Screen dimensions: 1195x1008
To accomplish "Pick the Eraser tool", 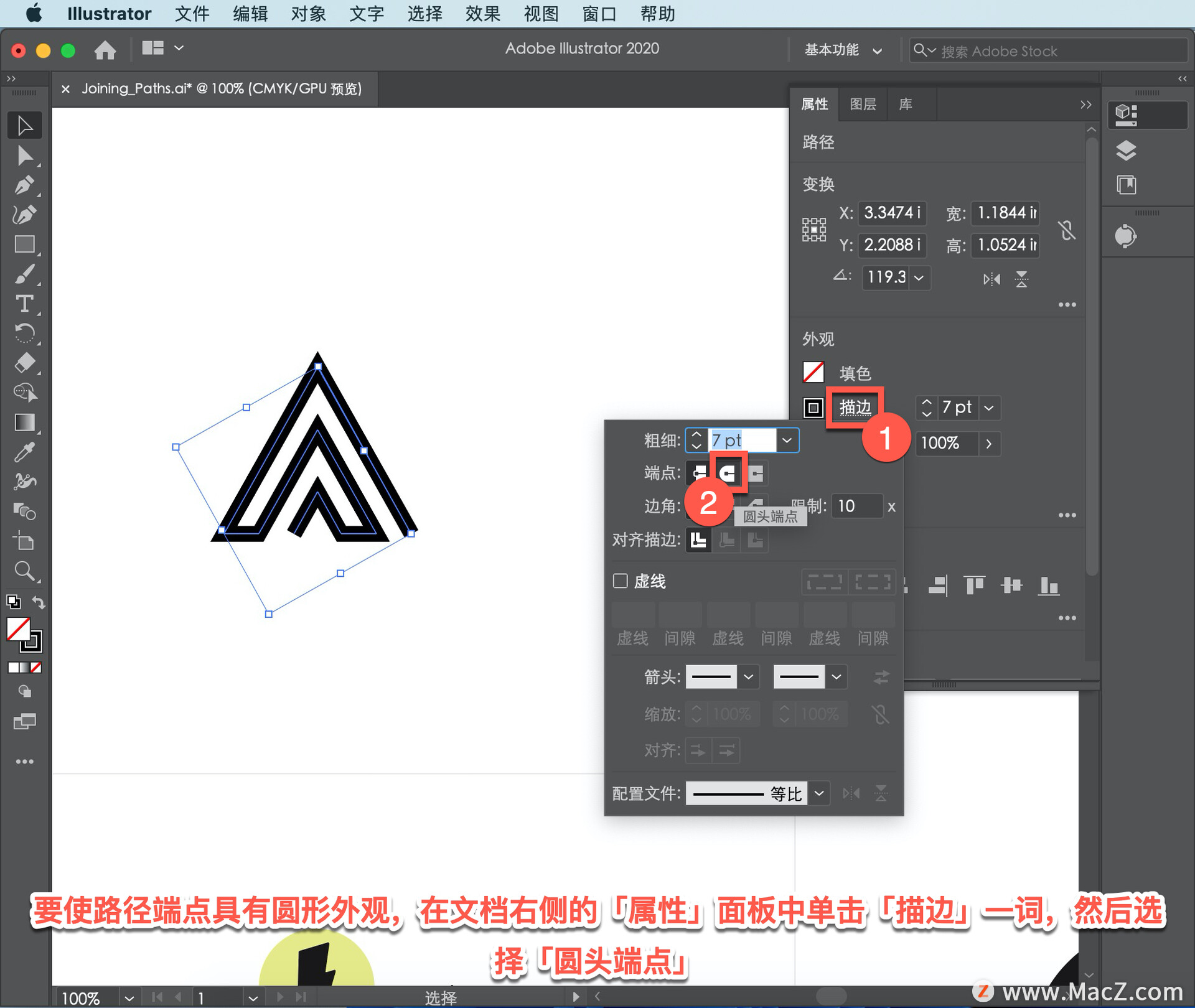I will pos(24,363).
